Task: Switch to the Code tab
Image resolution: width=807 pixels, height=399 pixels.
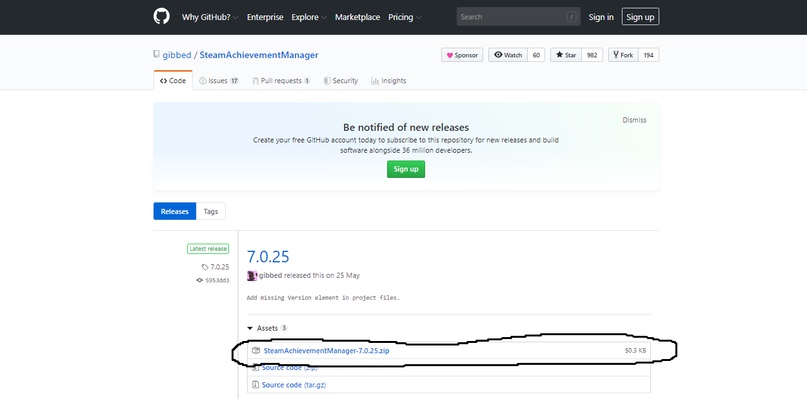Action: 173,81
